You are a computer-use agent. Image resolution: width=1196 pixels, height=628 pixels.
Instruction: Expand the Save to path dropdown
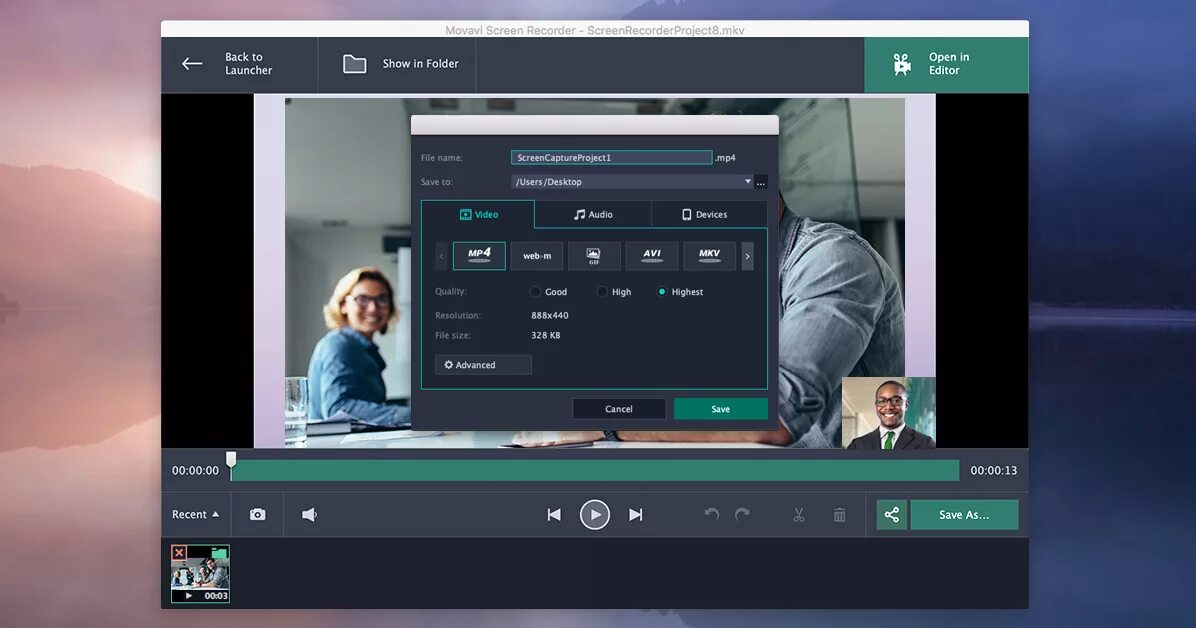(x=748, y=181)
